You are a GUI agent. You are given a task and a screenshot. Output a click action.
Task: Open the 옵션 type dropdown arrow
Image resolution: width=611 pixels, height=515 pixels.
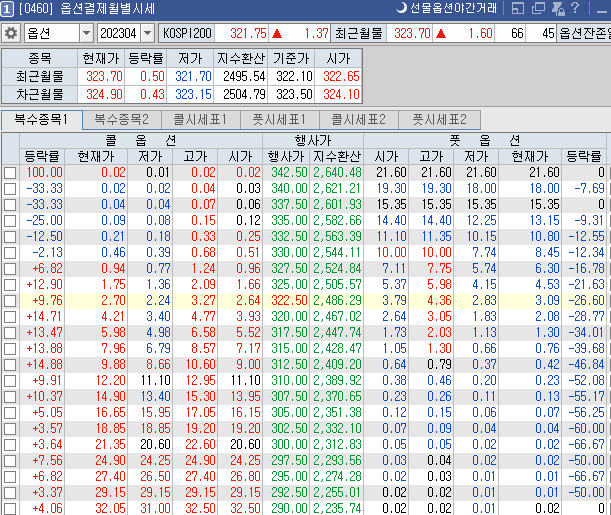click(86, 34)
